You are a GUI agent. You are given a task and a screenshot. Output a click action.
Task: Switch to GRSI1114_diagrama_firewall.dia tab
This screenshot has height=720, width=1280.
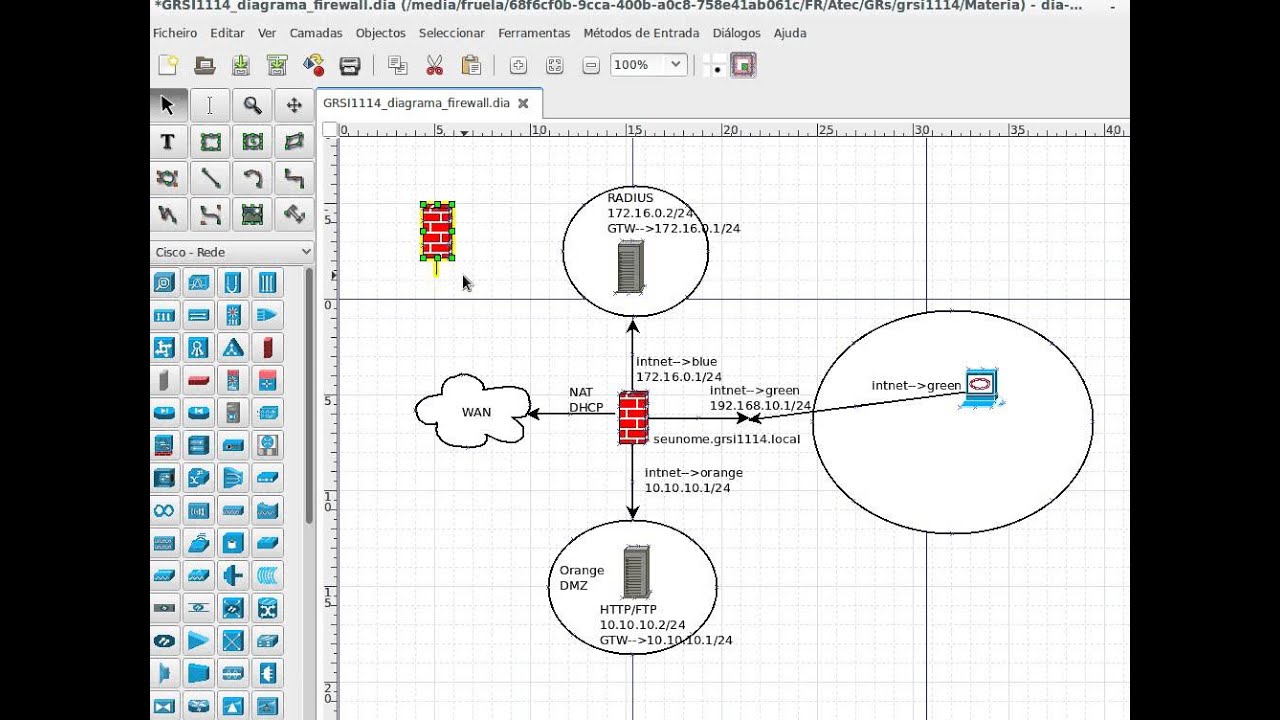click(416, 103)
